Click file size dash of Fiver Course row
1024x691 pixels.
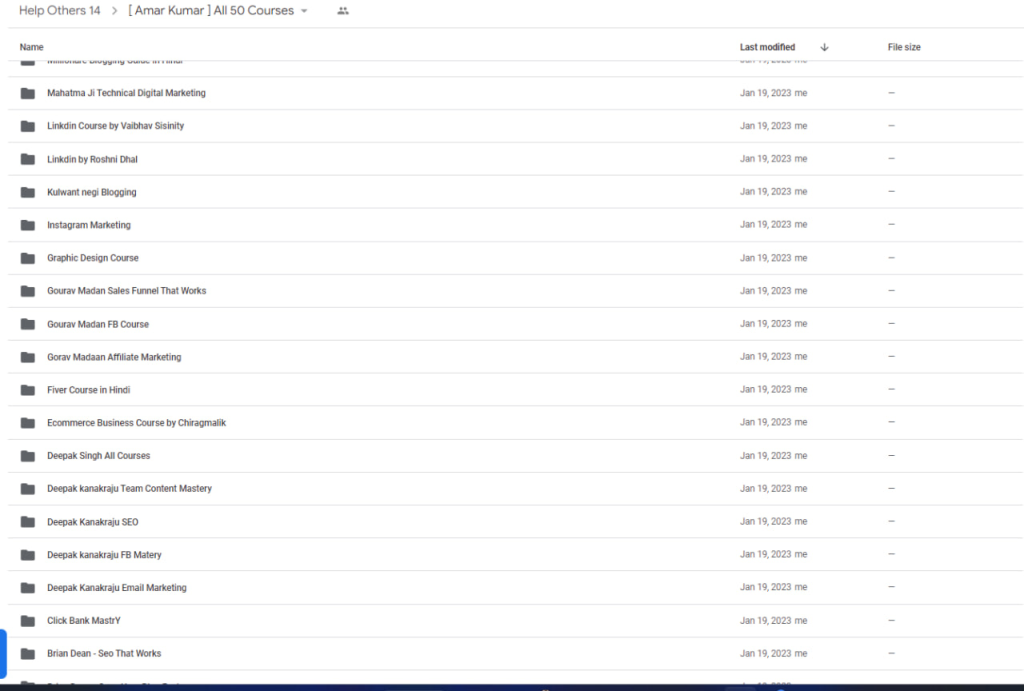[x=891, y=389]
